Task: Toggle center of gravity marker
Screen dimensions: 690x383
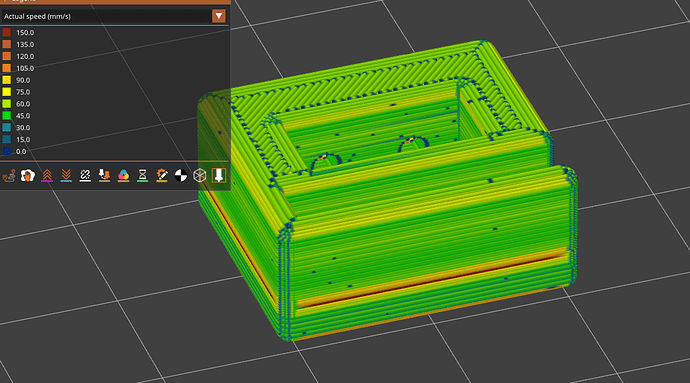Action: click(180, 176)
